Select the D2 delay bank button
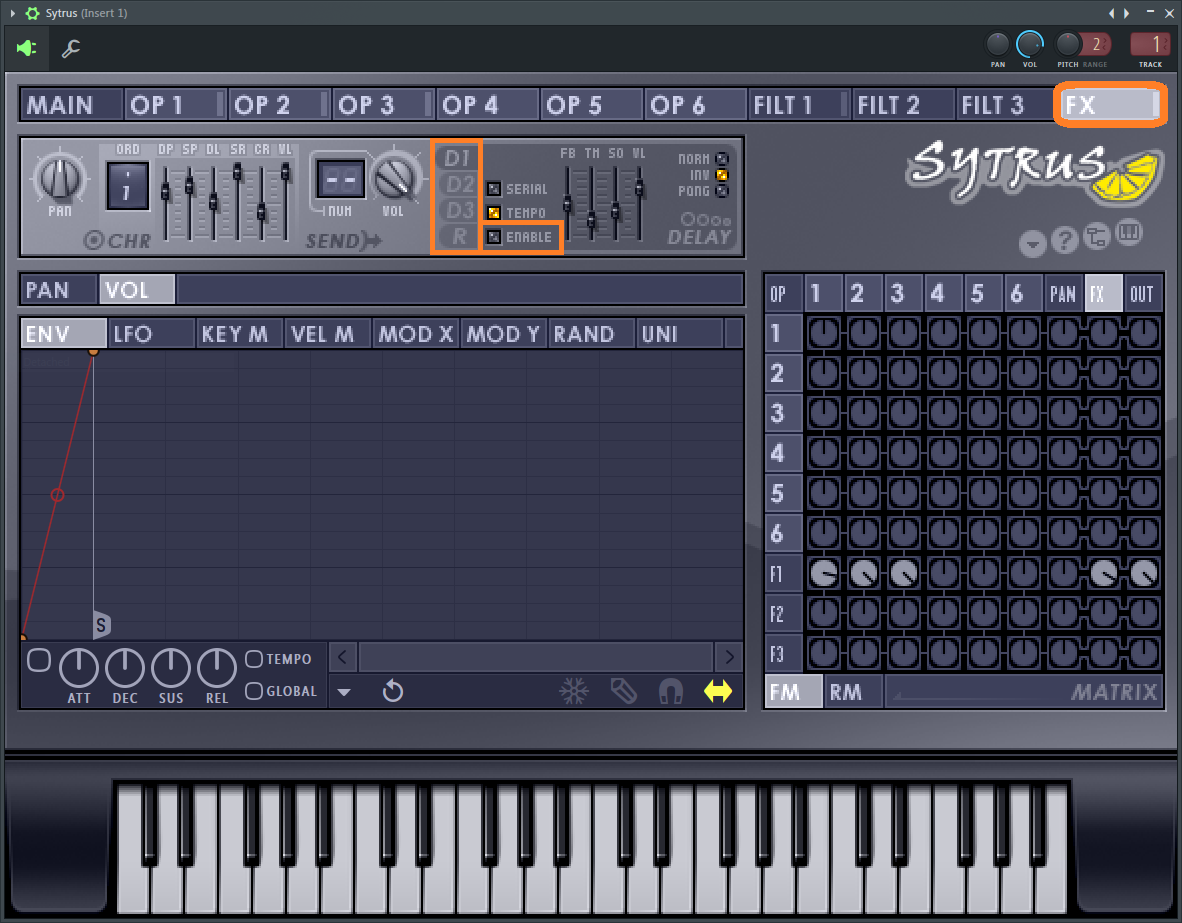This screenshot has height=923, width=1182. (459, 184)
